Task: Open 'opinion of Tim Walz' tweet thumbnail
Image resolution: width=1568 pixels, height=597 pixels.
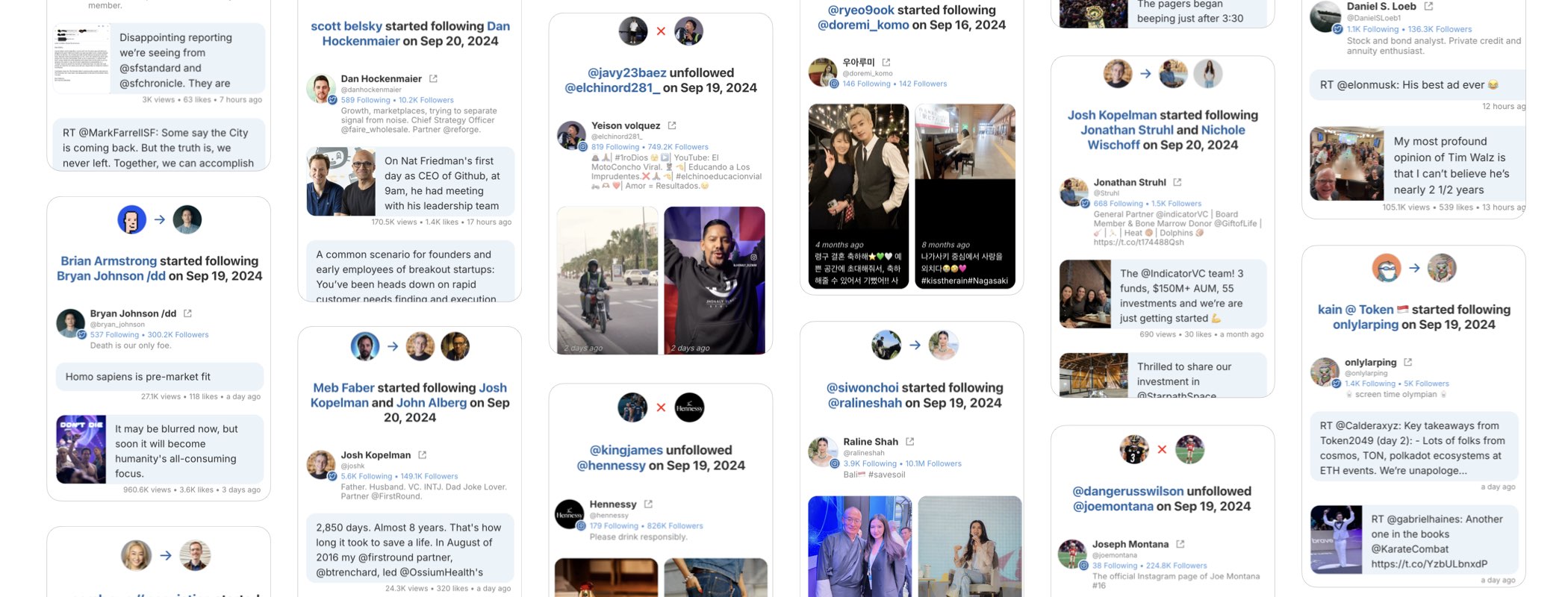Action: point(1346,163)
